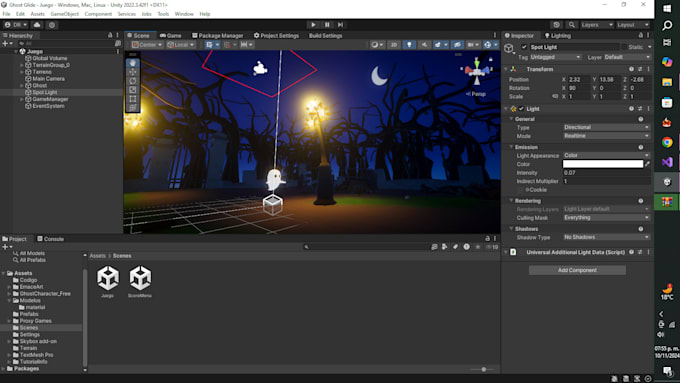Open the global search magnifier icon
Image resolution: width=680 pixels, height=383 pixels.
[x=572, y=25]
